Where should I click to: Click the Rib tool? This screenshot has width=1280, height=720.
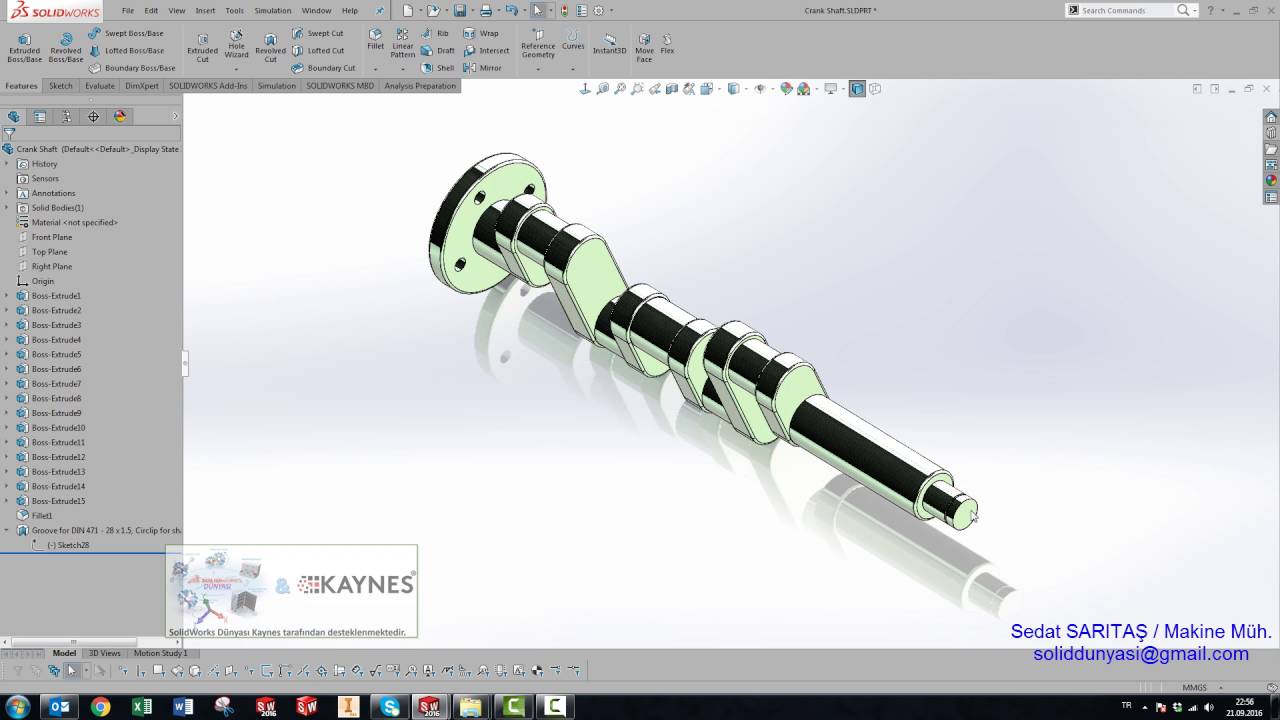click(435, 33)
